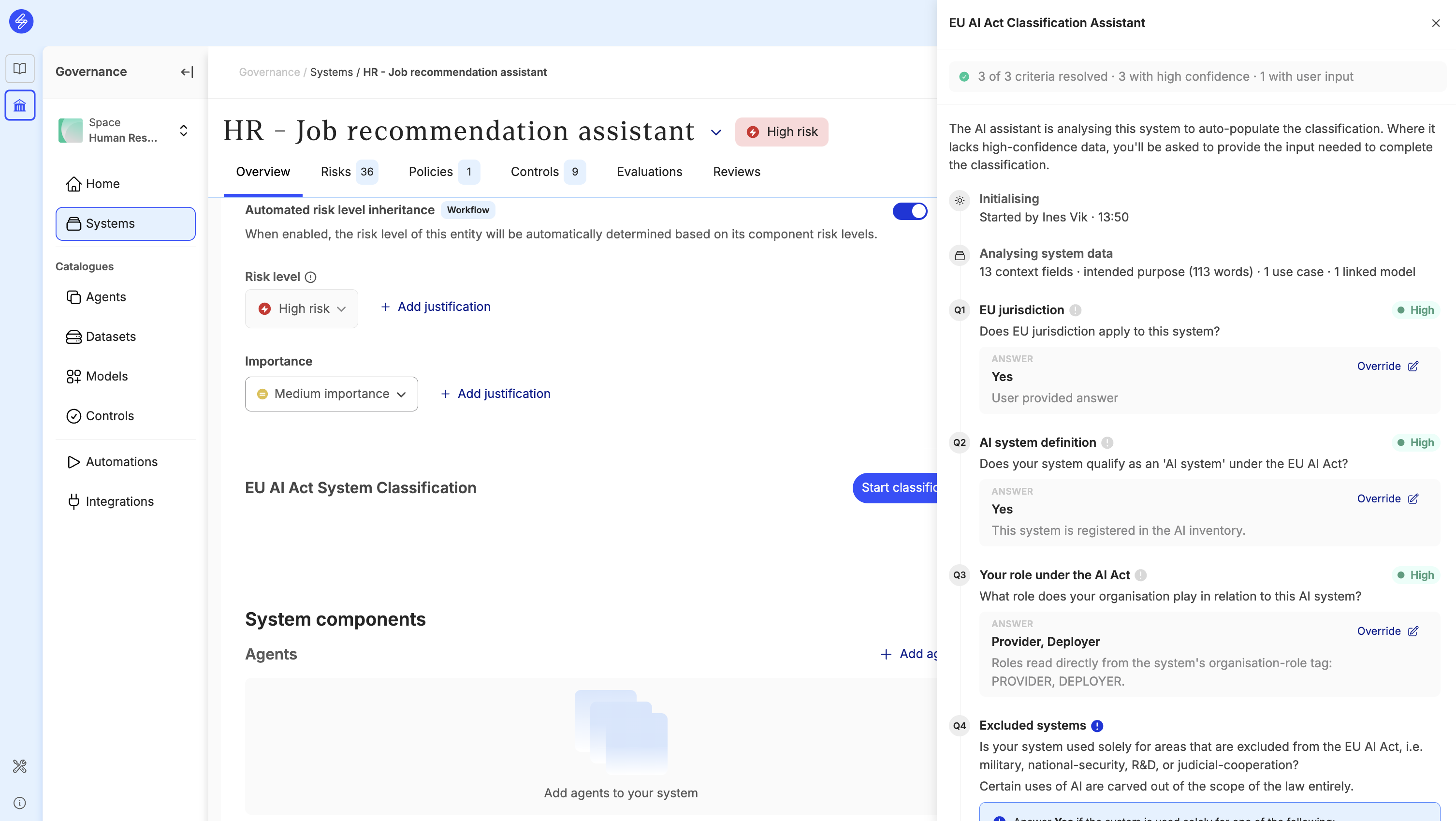Switch to the Reviews tab
This screenshot has height=821, width=1456.
(737, 171)
